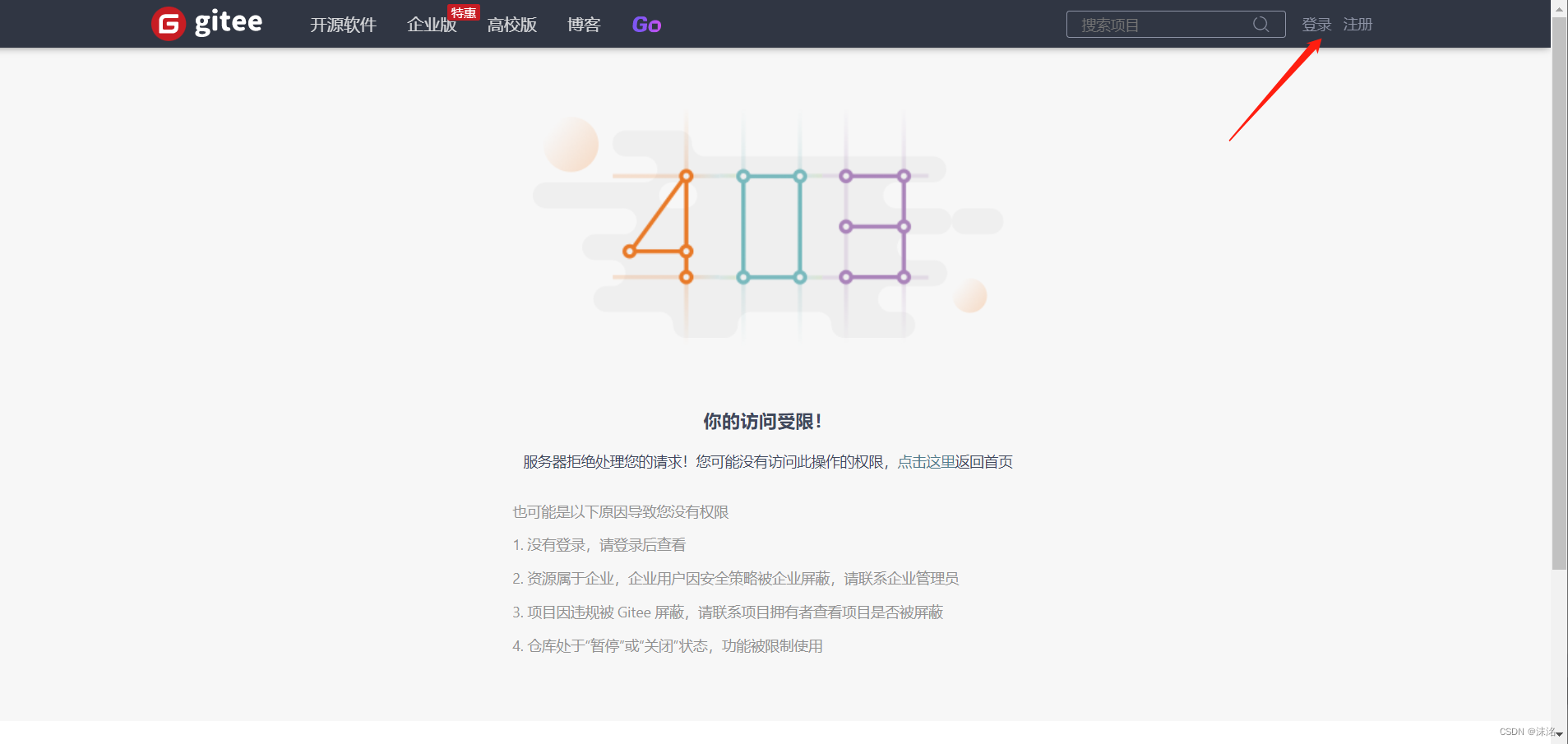Viewport: 1568px width, 744px height.
Task: Click the scrollbar up arrow
Action: click(x=1559, y=8)
